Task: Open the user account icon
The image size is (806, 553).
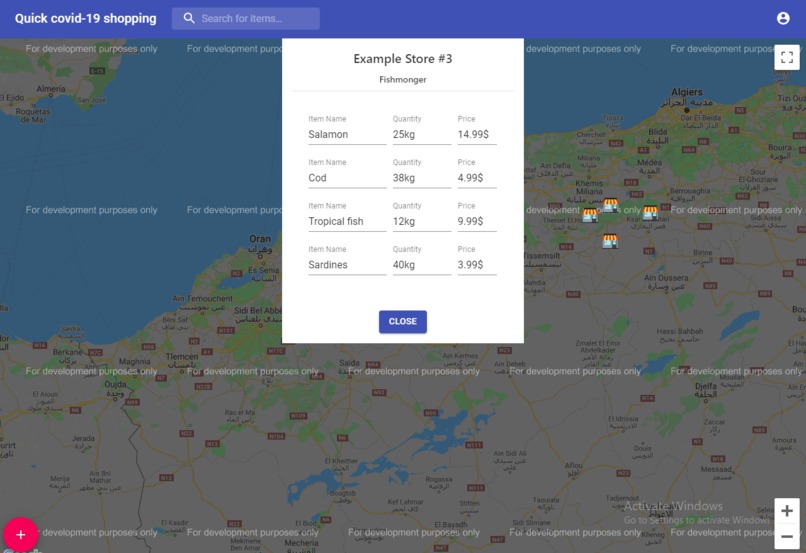Action: 783,19
